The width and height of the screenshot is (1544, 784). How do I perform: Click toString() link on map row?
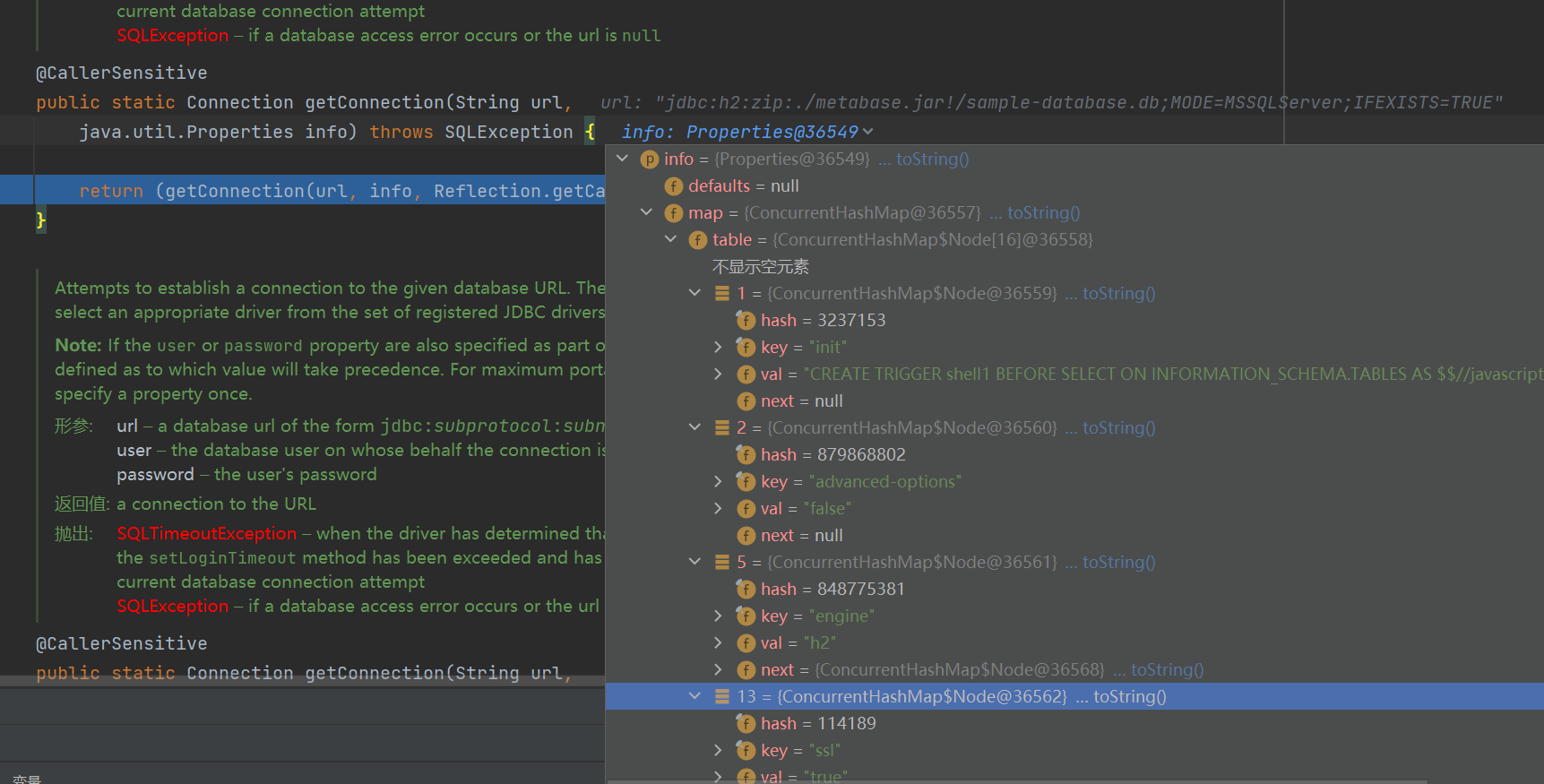(x=1043, y=212)
